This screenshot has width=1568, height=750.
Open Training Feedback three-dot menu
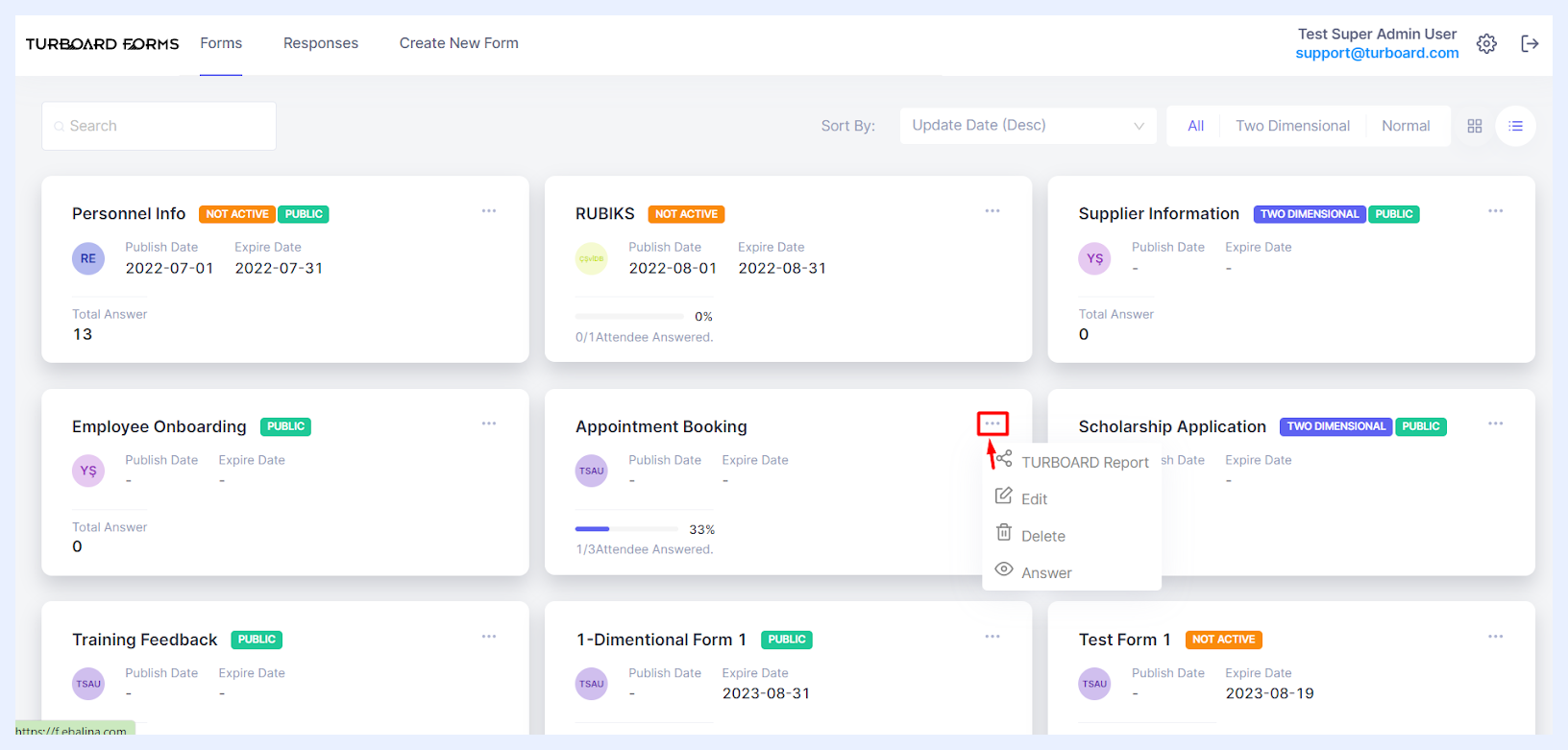(x=489, y=637)
